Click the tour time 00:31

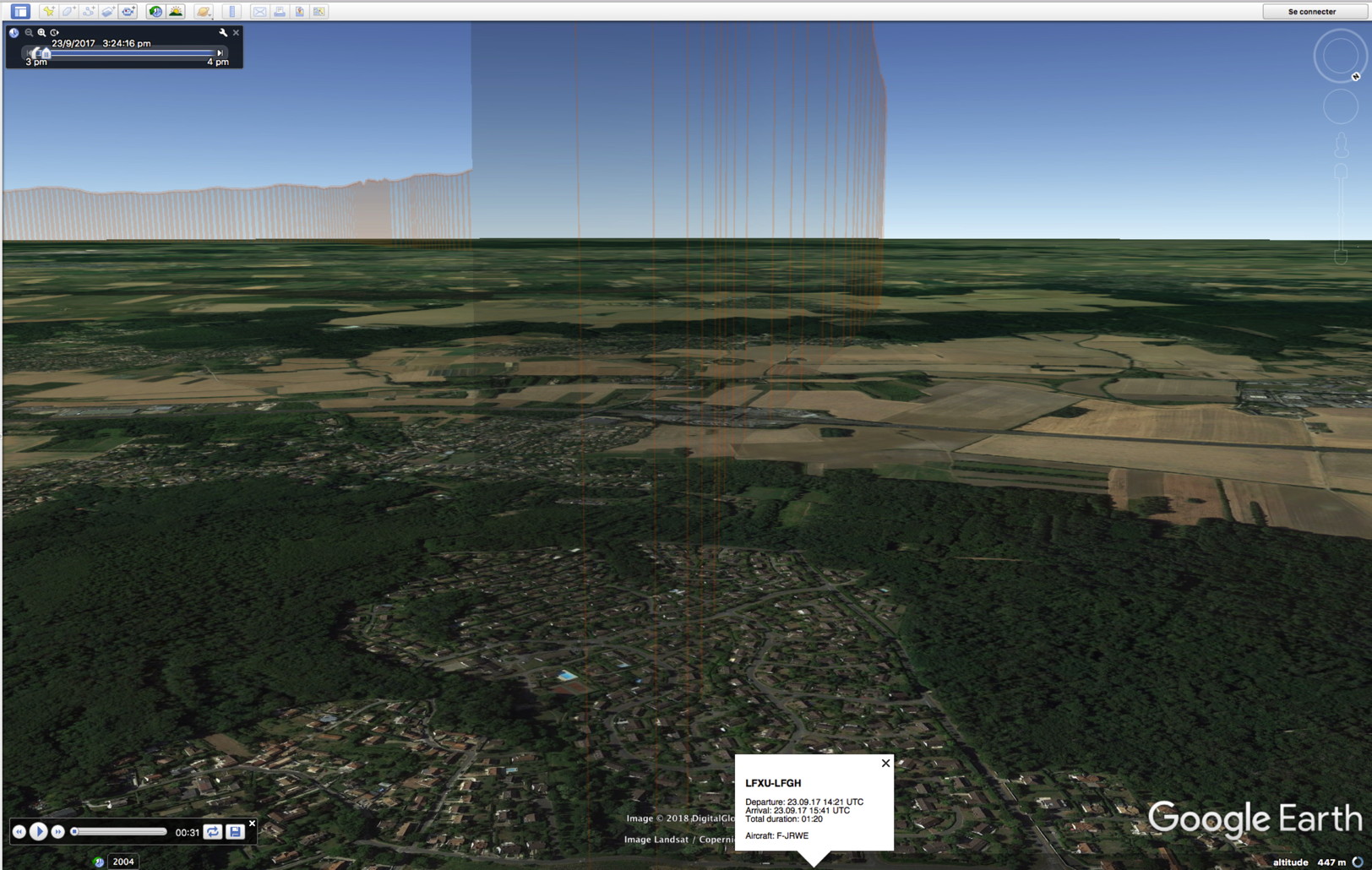(x=187, y=832)
